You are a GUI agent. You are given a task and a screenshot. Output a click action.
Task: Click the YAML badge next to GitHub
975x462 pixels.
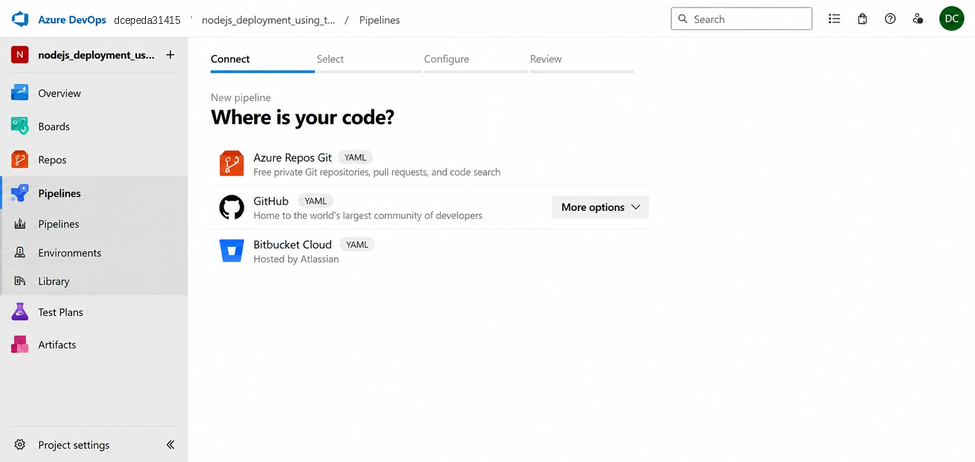pyautogui.click(x=316, y=201)
